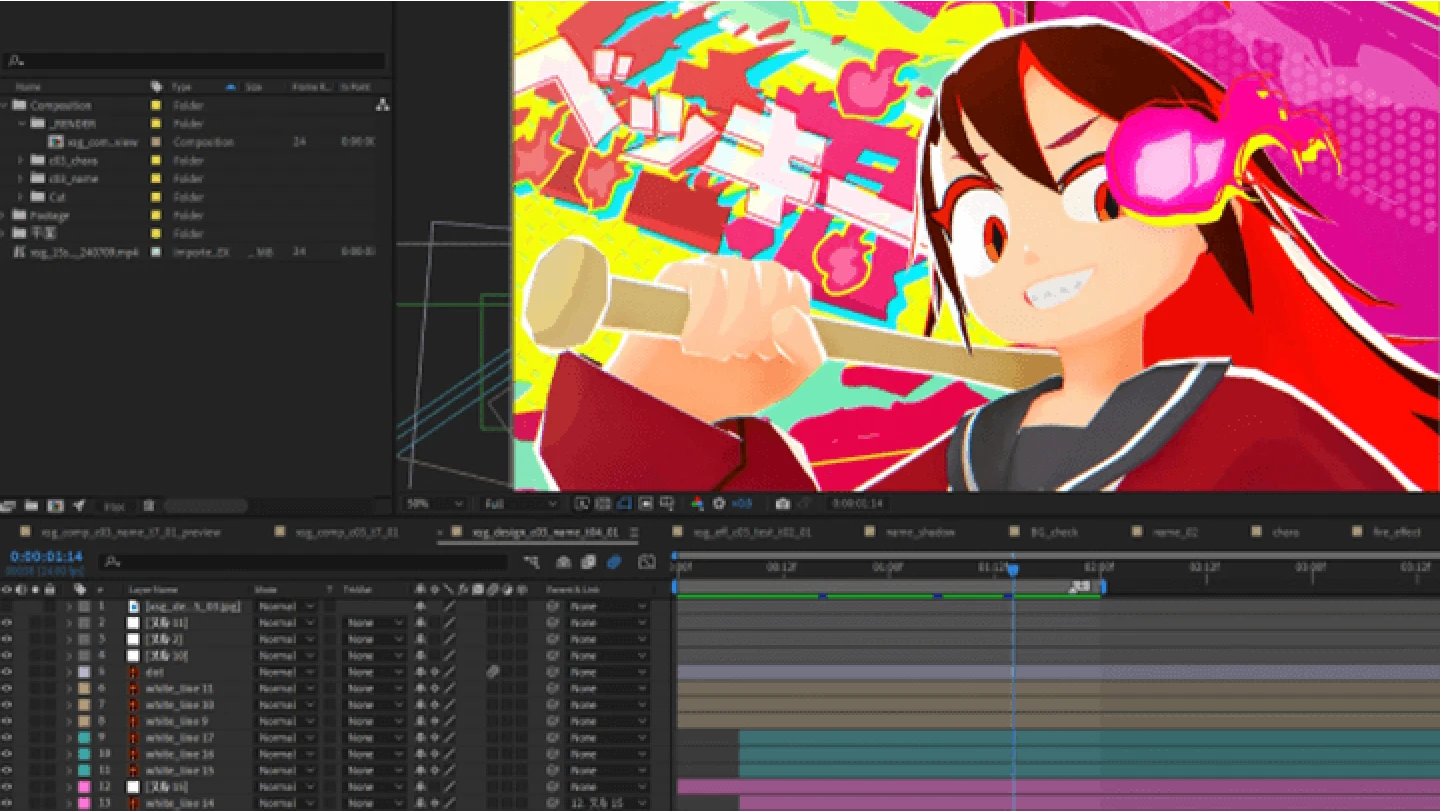
Task: Click the guide options icon in viewer footer
Action: coord(667,504)
